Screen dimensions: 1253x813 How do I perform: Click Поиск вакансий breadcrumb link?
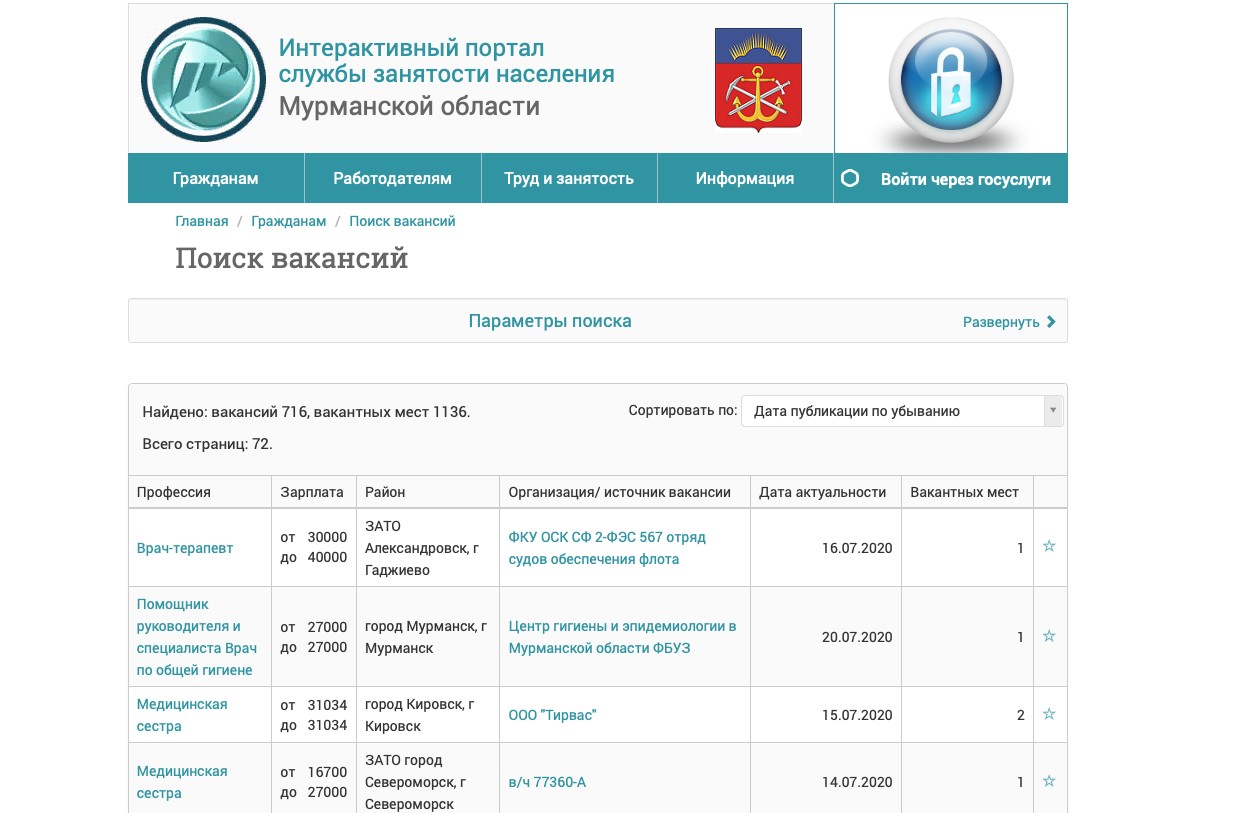click(x=402, y=221)
